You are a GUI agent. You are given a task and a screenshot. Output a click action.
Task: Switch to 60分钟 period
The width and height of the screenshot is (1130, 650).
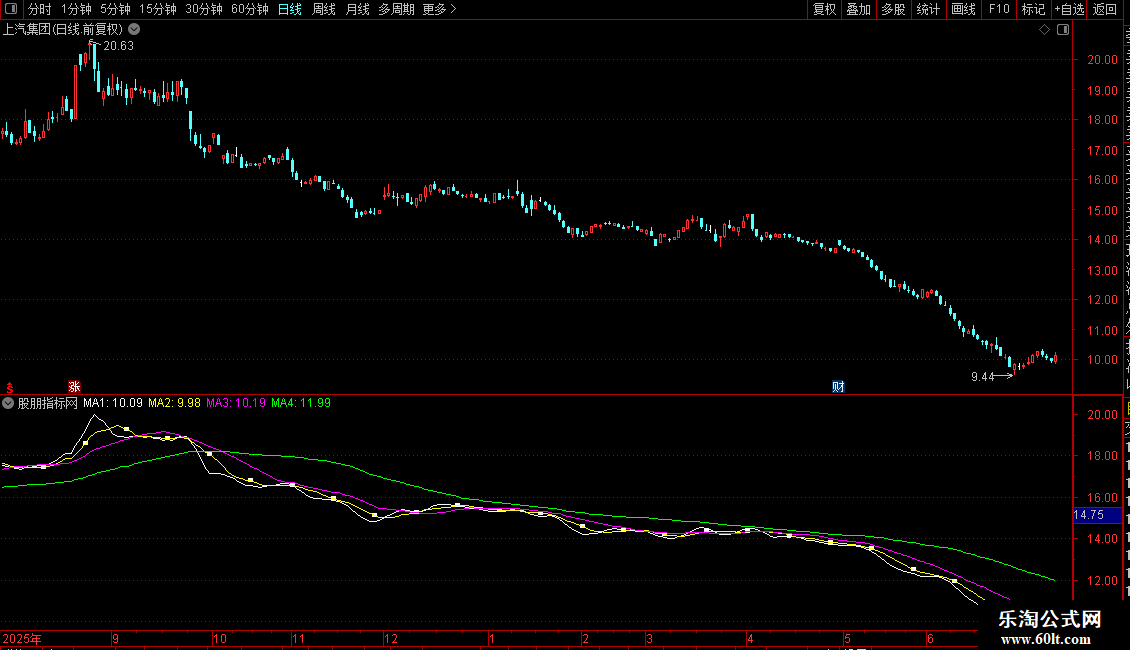tap(250, 9)
